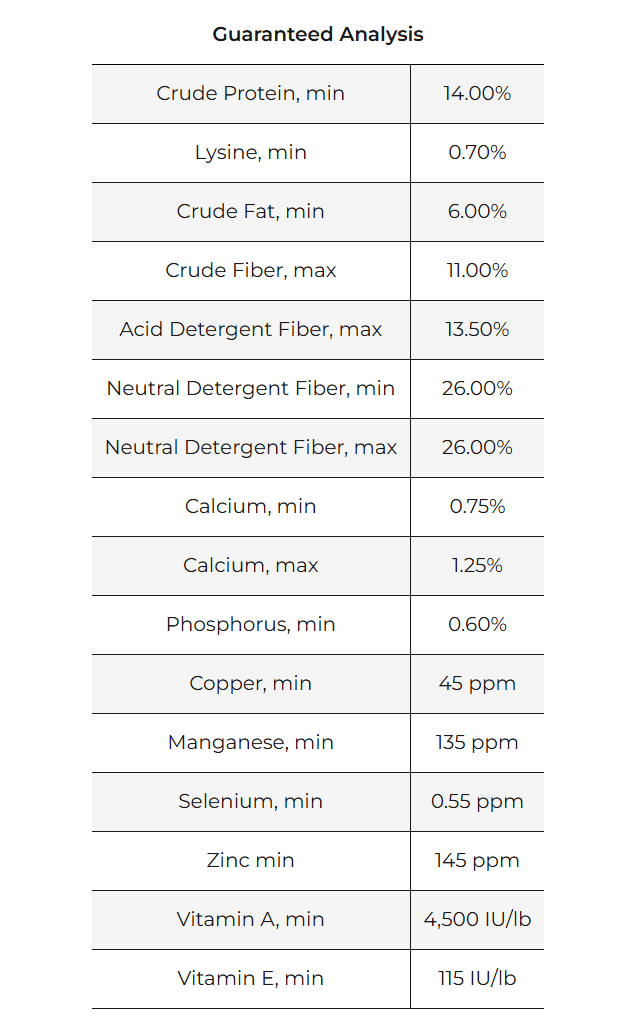Click the 13.50% value cell

pyautogui.click(x=477, y=329)
